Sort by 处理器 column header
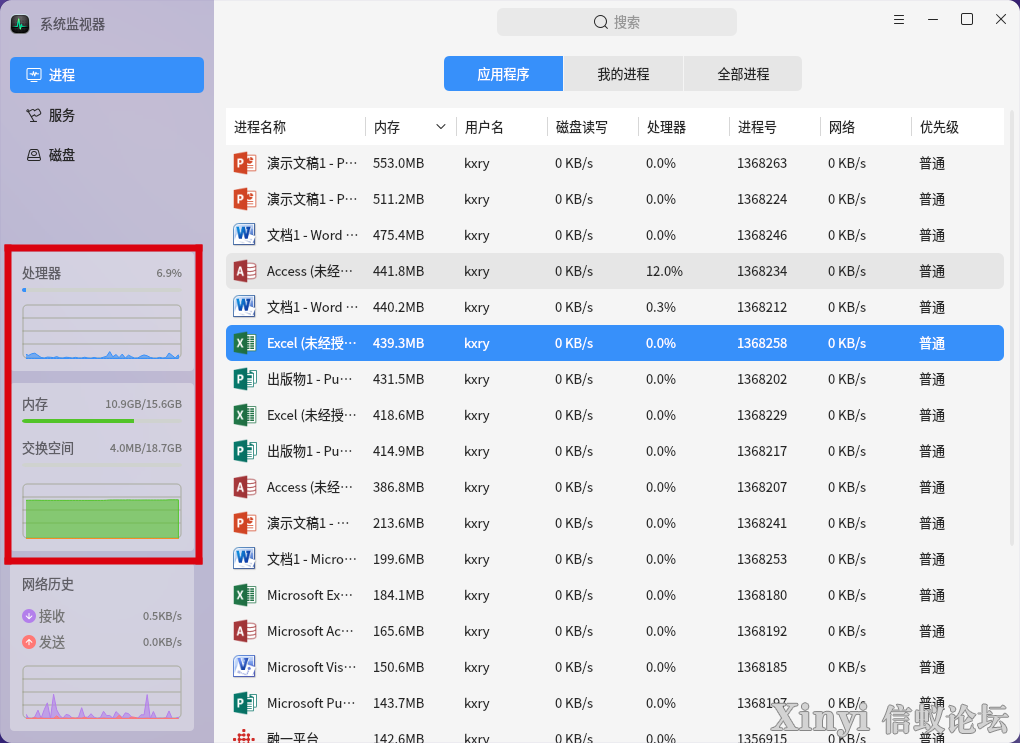1020x743 pixels. coord(684,127)
